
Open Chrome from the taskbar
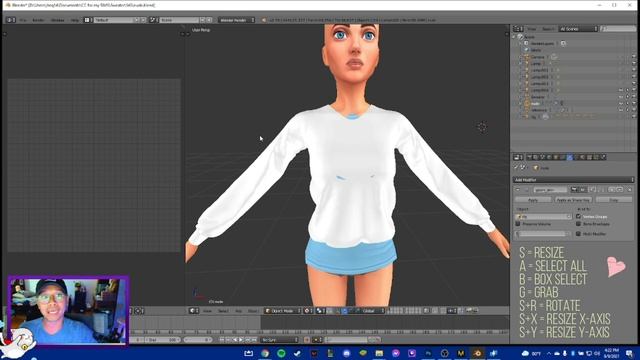click(x=265, y=353)
